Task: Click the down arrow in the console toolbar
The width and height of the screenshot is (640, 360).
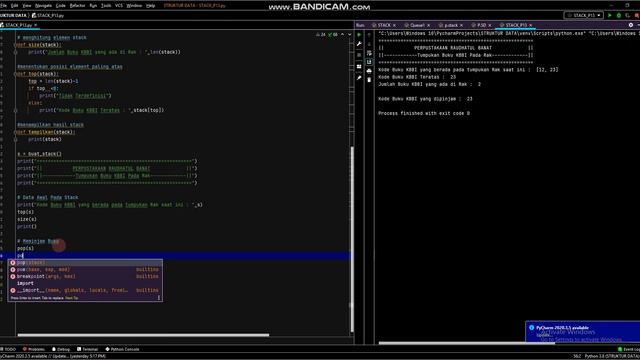Action: click(369, 44)
